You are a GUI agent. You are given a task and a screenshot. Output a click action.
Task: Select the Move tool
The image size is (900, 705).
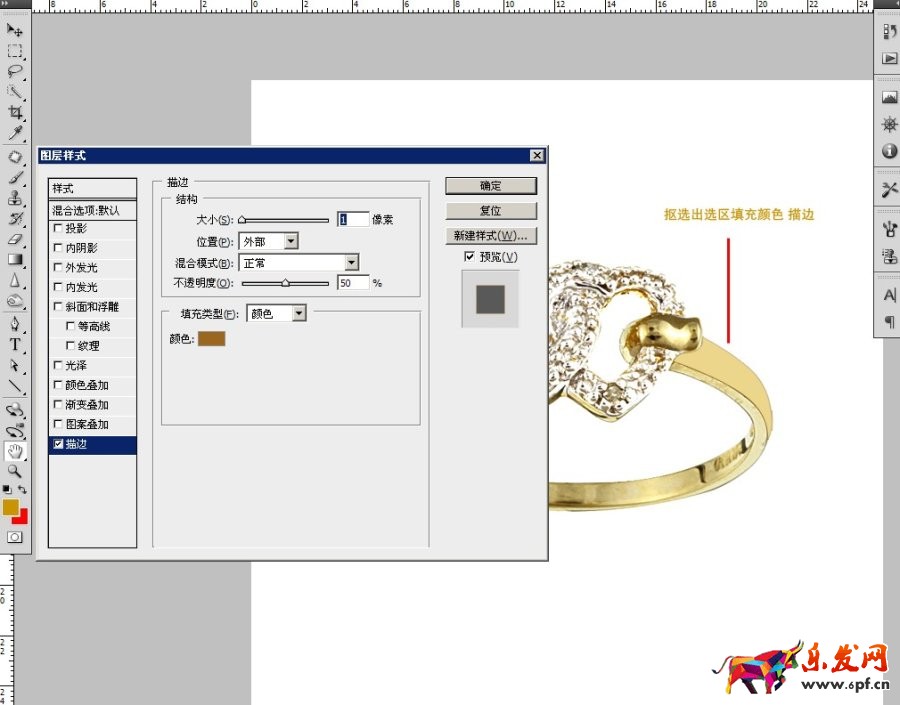point(15,31)
